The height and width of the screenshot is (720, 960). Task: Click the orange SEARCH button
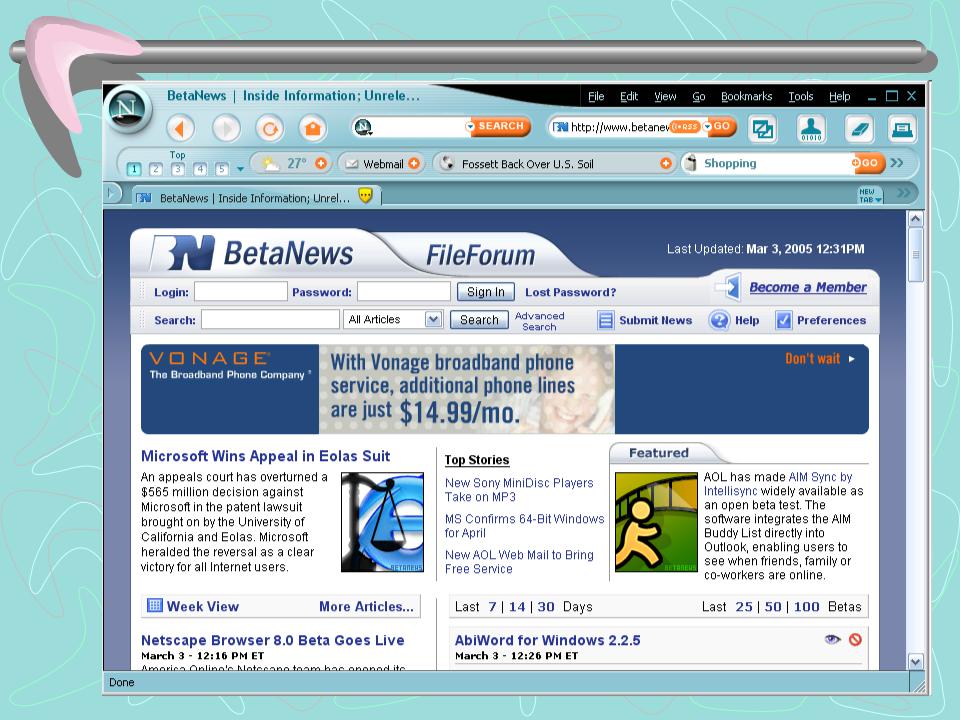[500, 126]
